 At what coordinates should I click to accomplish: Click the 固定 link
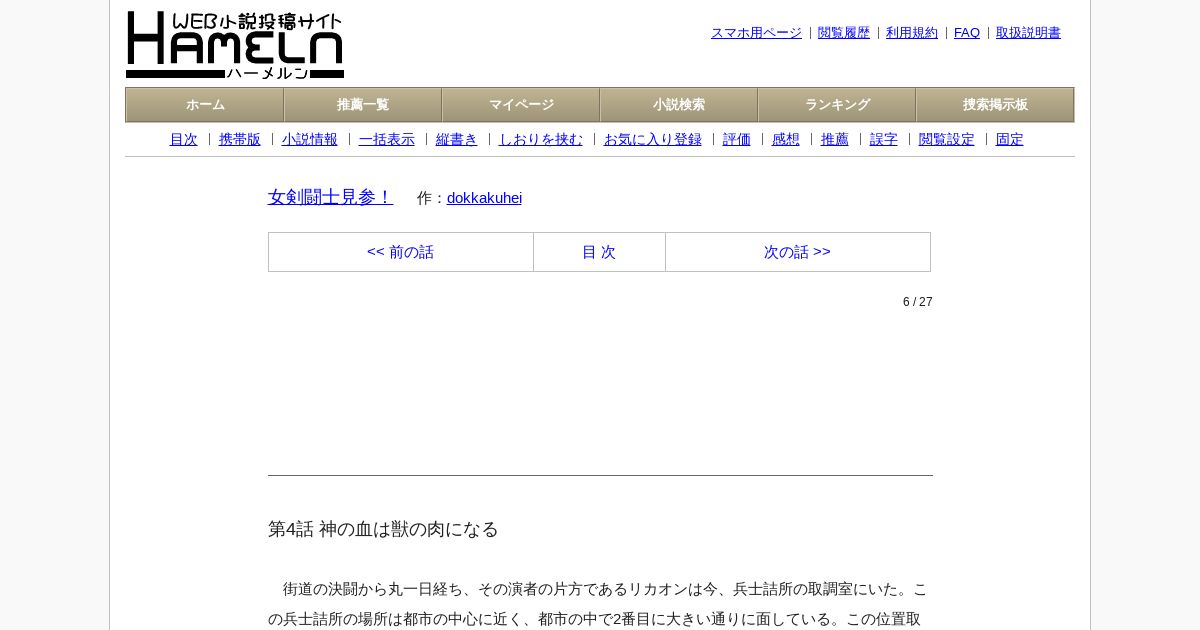click(x=1010, y=139)
